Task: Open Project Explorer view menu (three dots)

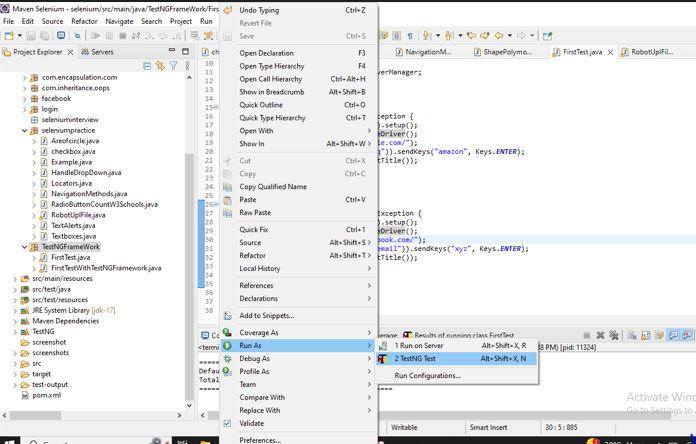Action: pyautogui.click(x=187, y=66)
